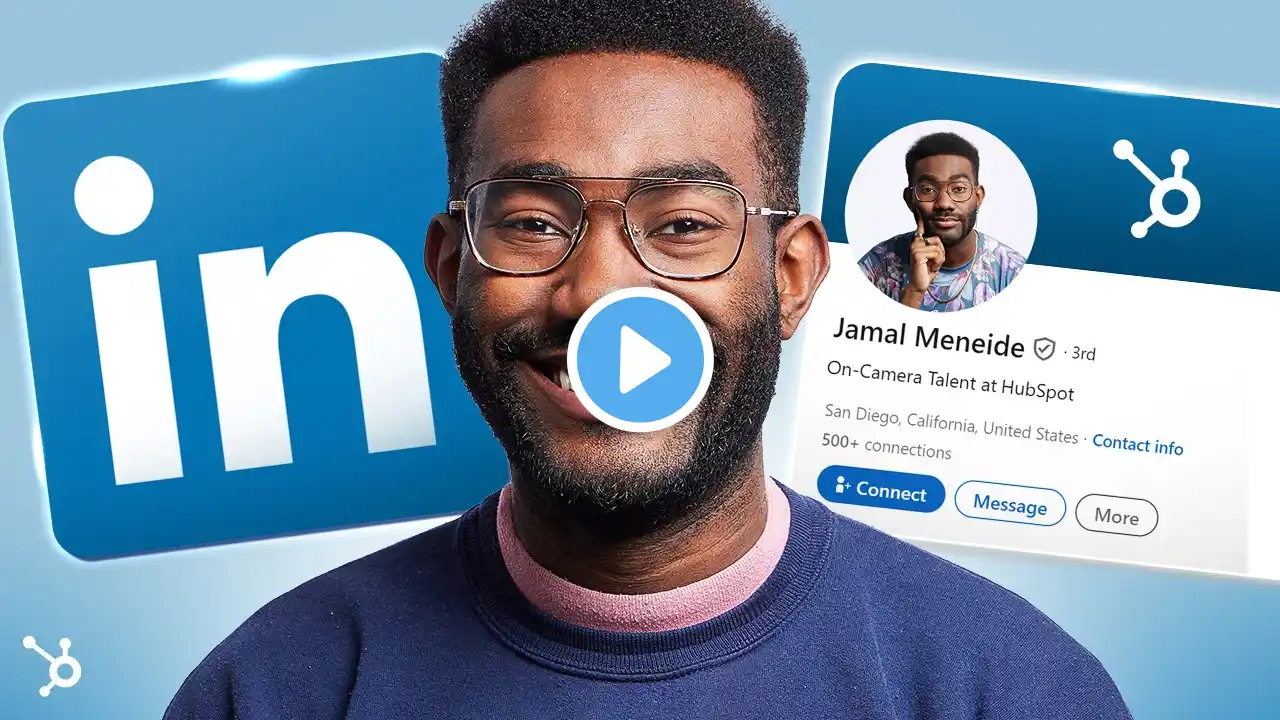Click the HubSpot sprocket logo in the bottom-left corner
Viewport: 1280px width, 720px height.
pos(52,665)
